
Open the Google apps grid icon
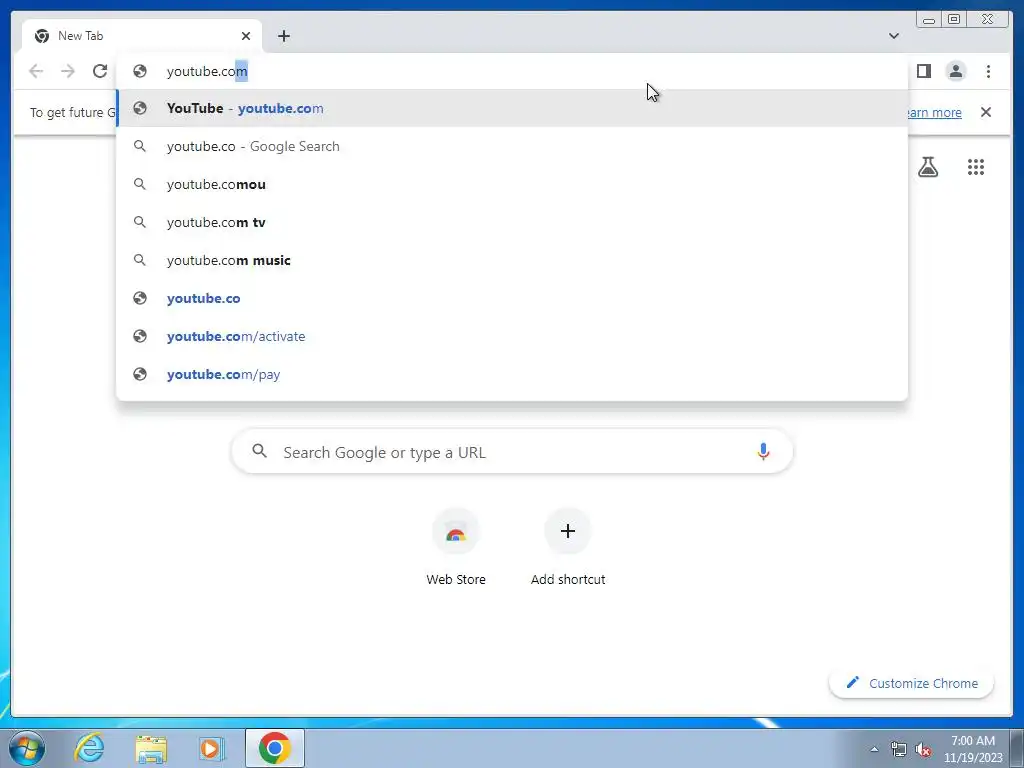point(976,167)
